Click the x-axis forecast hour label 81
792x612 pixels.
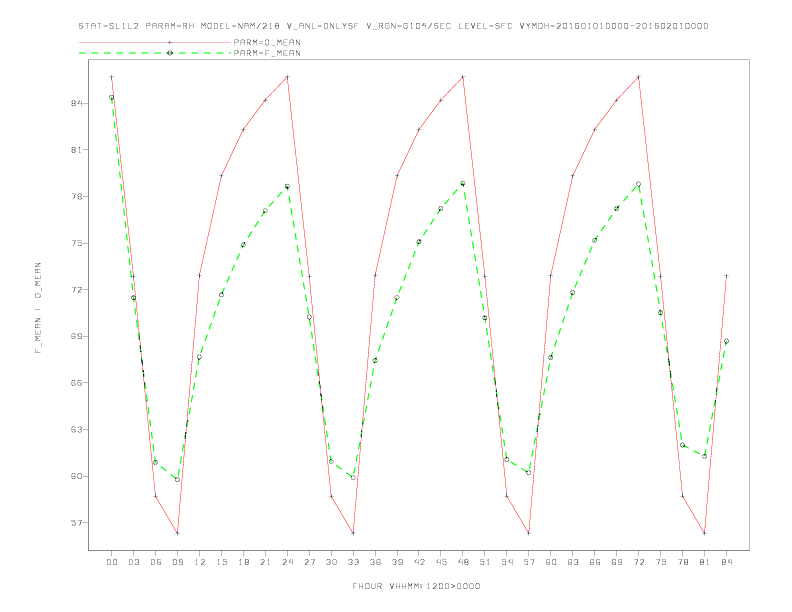pos(705,562)
